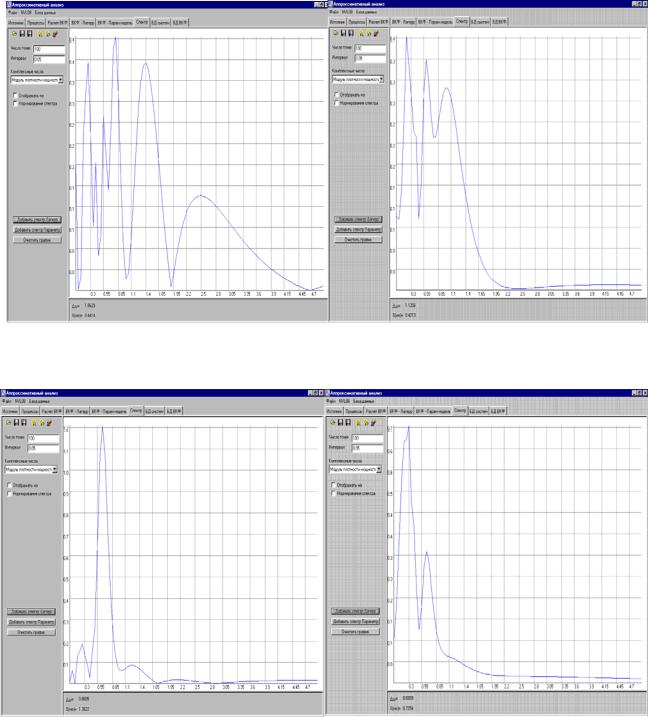The width and height of the screenshot is (648, 717).
Task: Toggle the 'Отображать на' checkbox in the bottom-left window
Action: click(x=10, y=485)
